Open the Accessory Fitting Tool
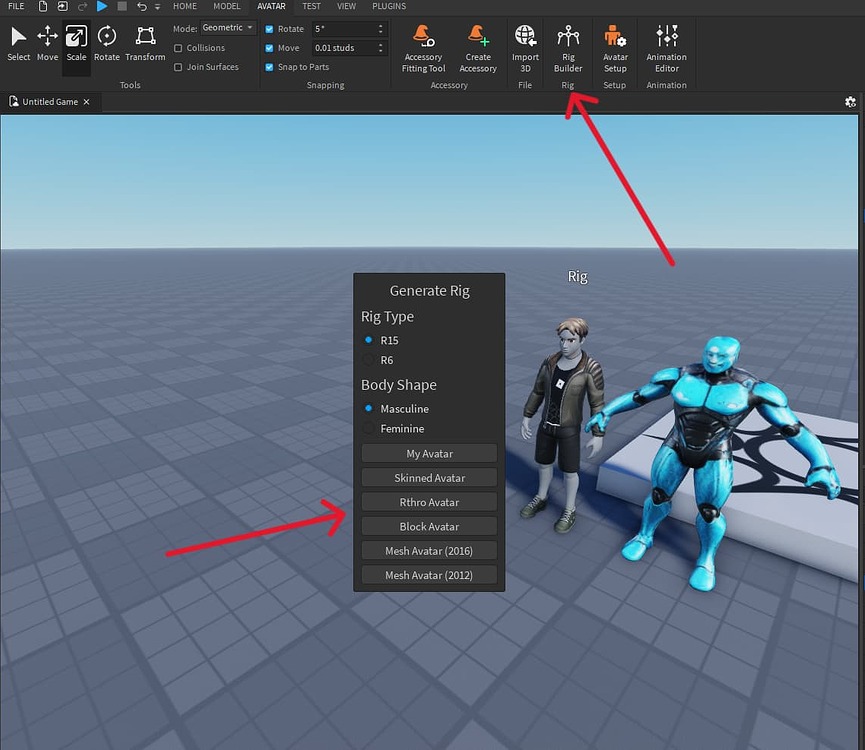The image size is (865, 750). [x=423, y=49]
